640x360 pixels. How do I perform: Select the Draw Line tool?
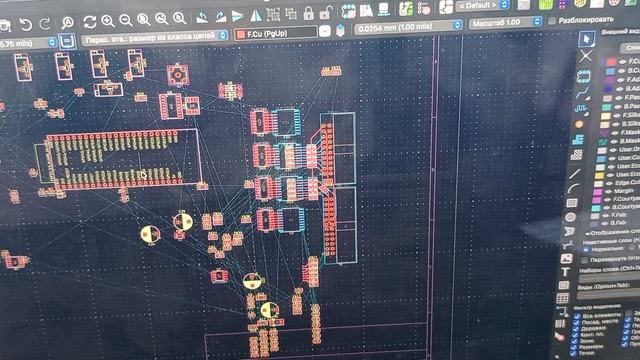(x=575, y=174)
